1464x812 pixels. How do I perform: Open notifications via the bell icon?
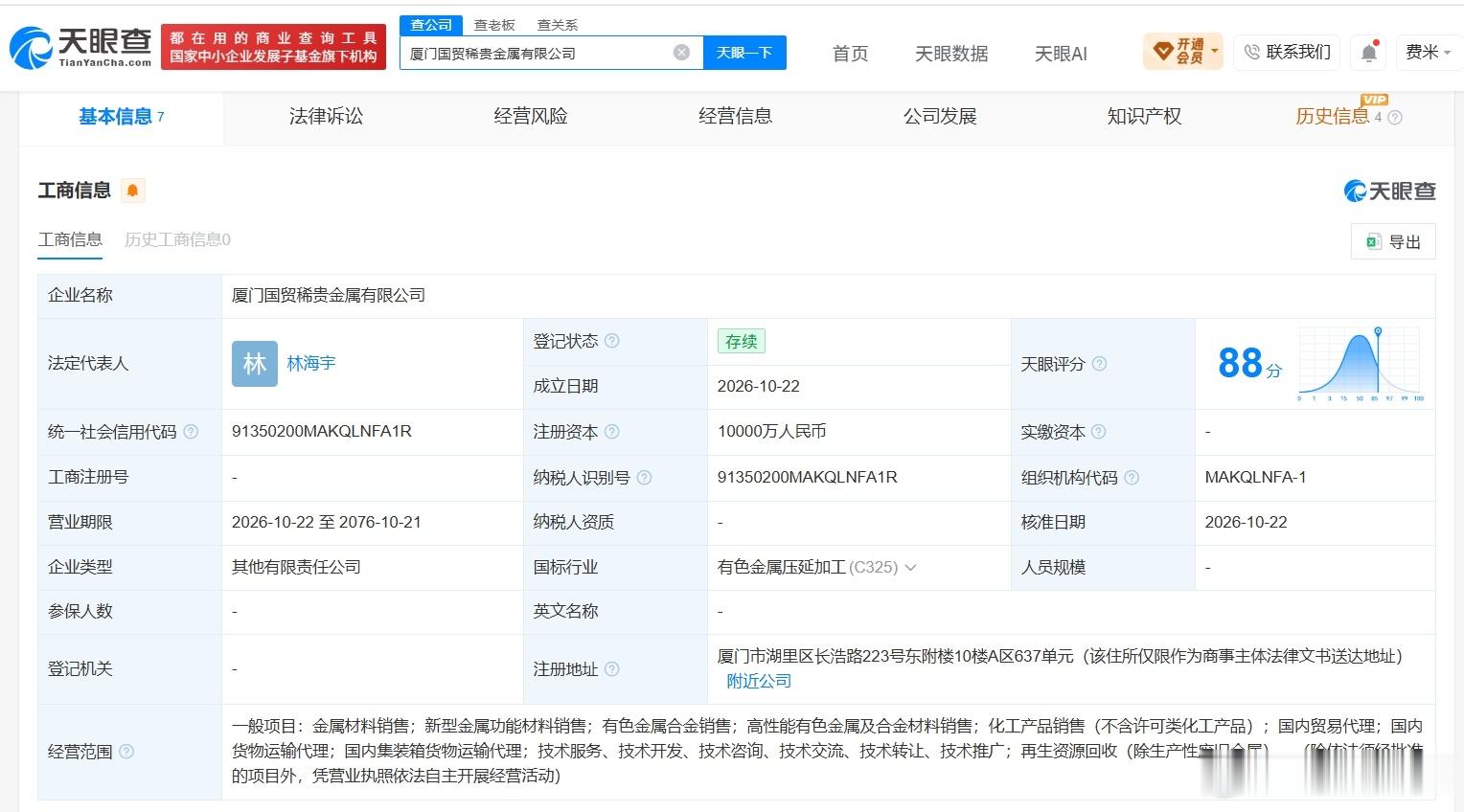click(1369, 53)
